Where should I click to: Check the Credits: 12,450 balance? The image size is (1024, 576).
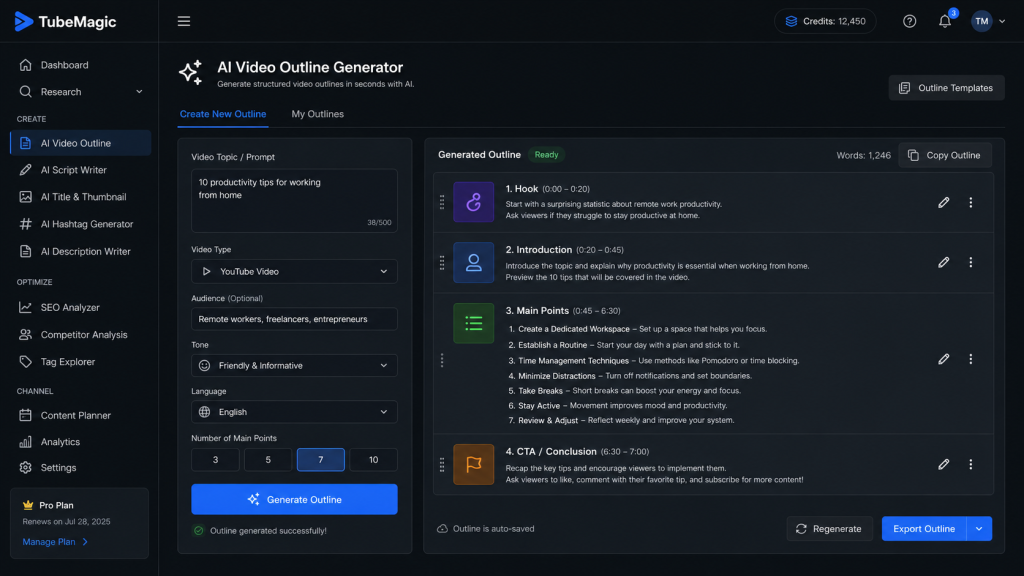pos(825,22)
